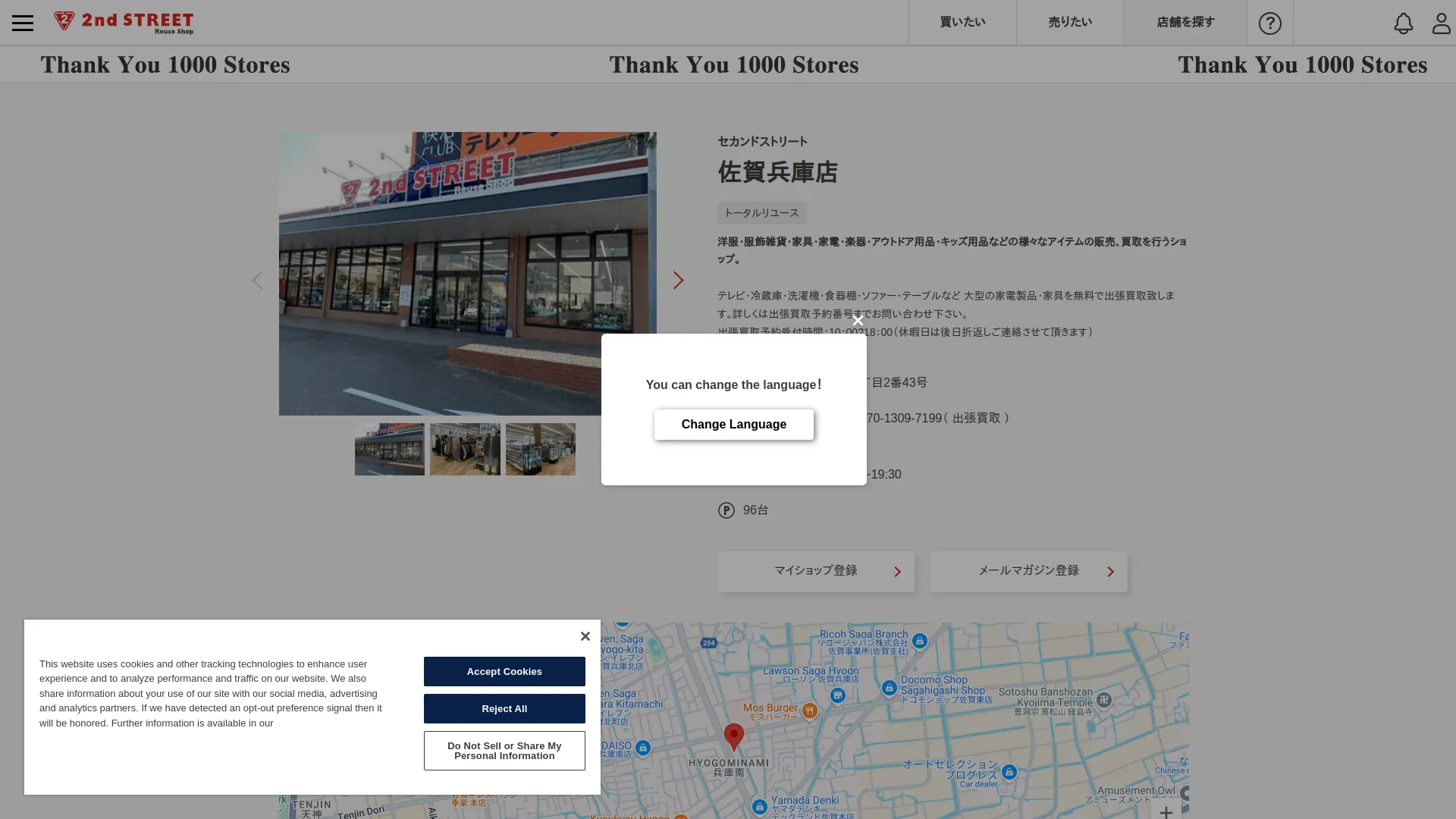Click the parking P icon
This screenshot has width=1456, height=819.
[x=726, y=510]
